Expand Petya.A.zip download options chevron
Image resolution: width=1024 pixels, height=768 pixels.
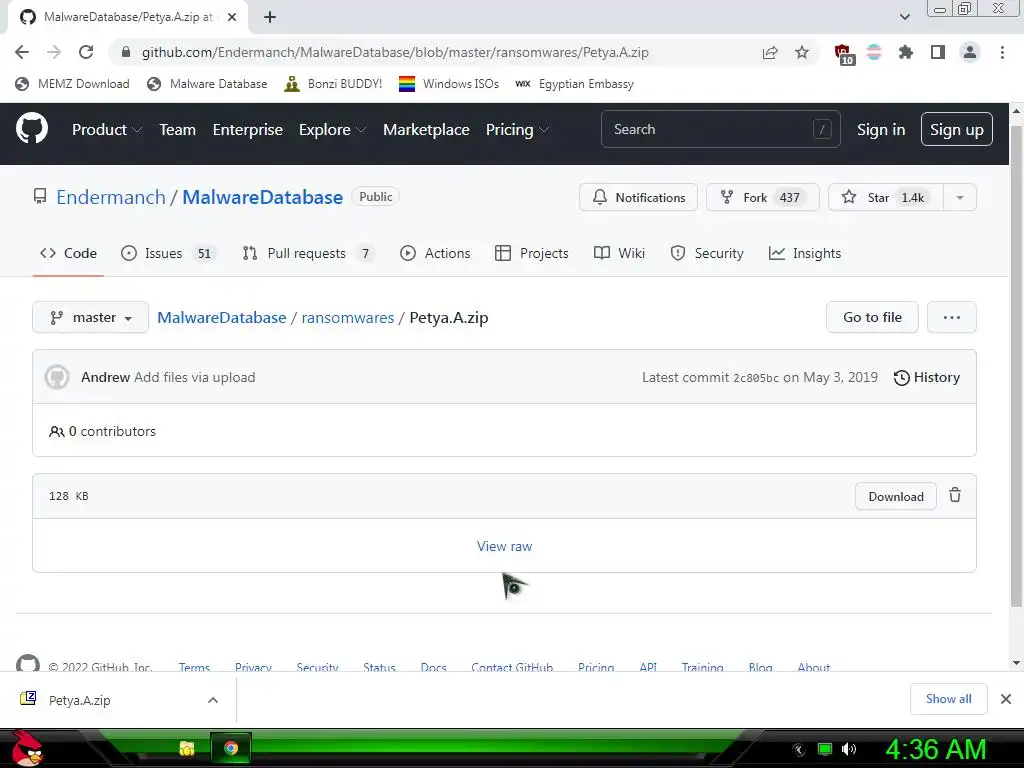point(212,699)
